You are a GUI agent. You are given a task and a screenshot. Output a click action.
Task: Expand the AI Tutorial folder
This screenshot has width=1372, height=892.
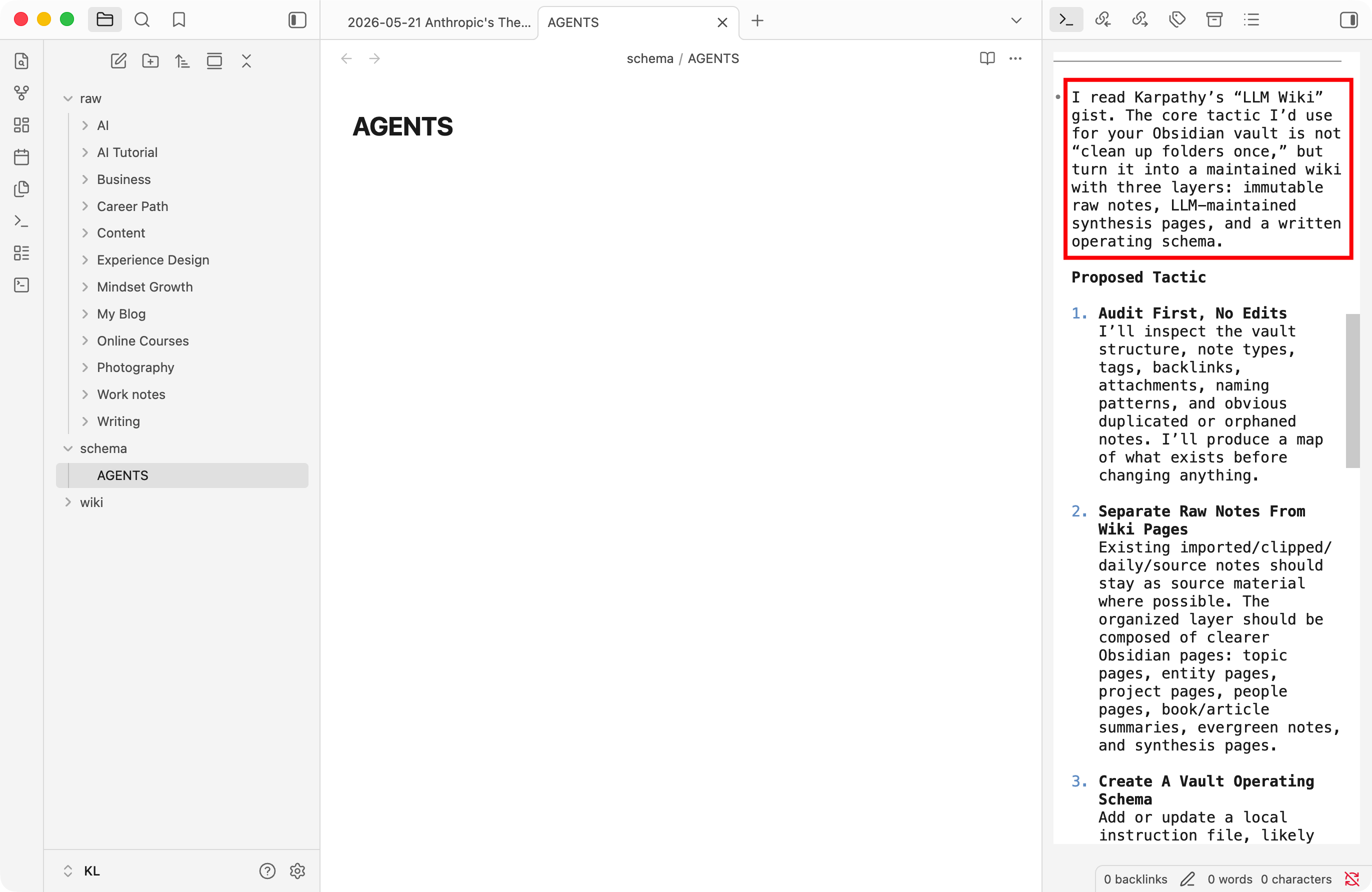click(85, 152)
